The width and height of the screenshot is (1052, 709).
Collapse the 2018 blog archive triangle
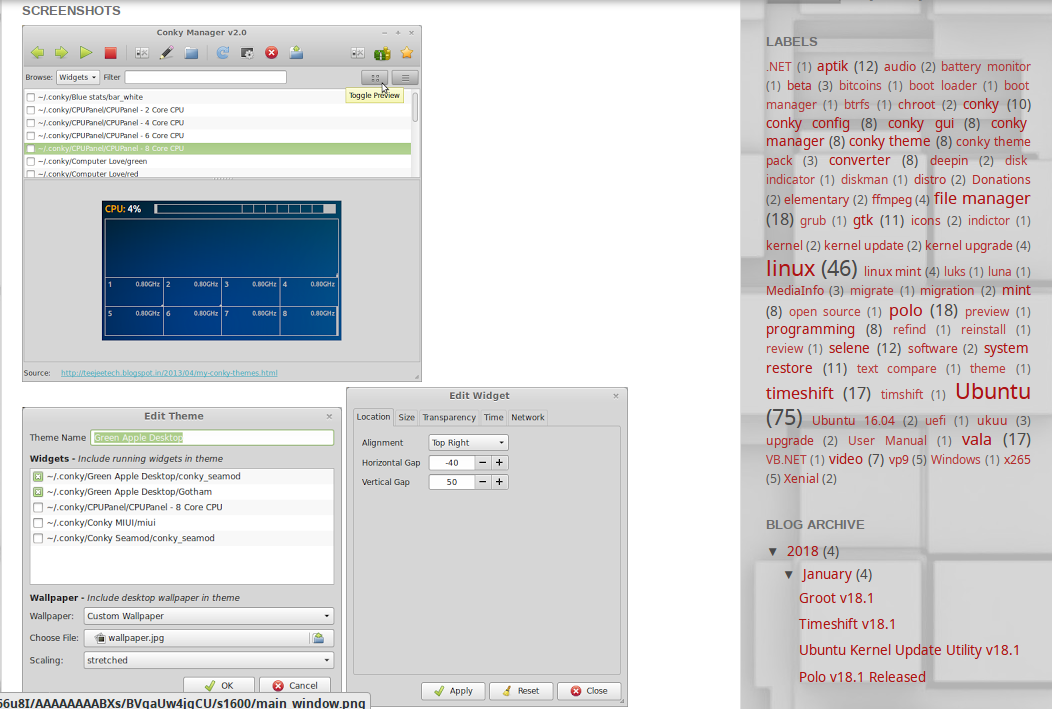[773, 551]
